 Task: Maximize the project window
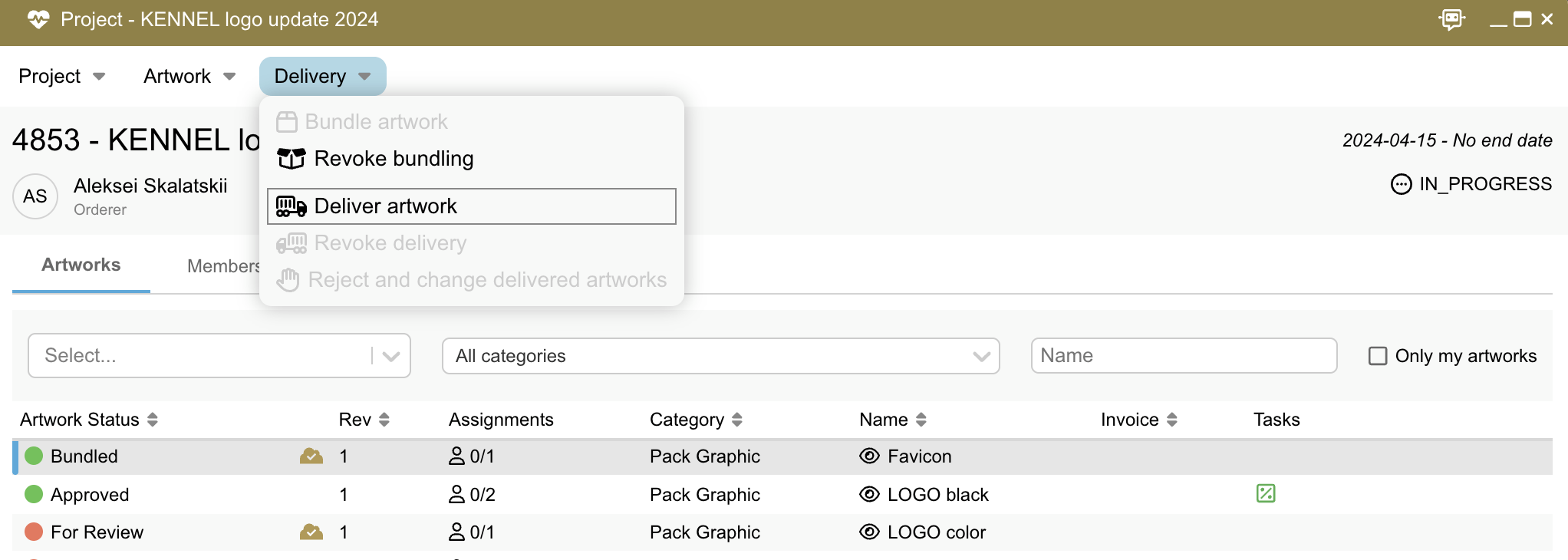click(1523, 19)
